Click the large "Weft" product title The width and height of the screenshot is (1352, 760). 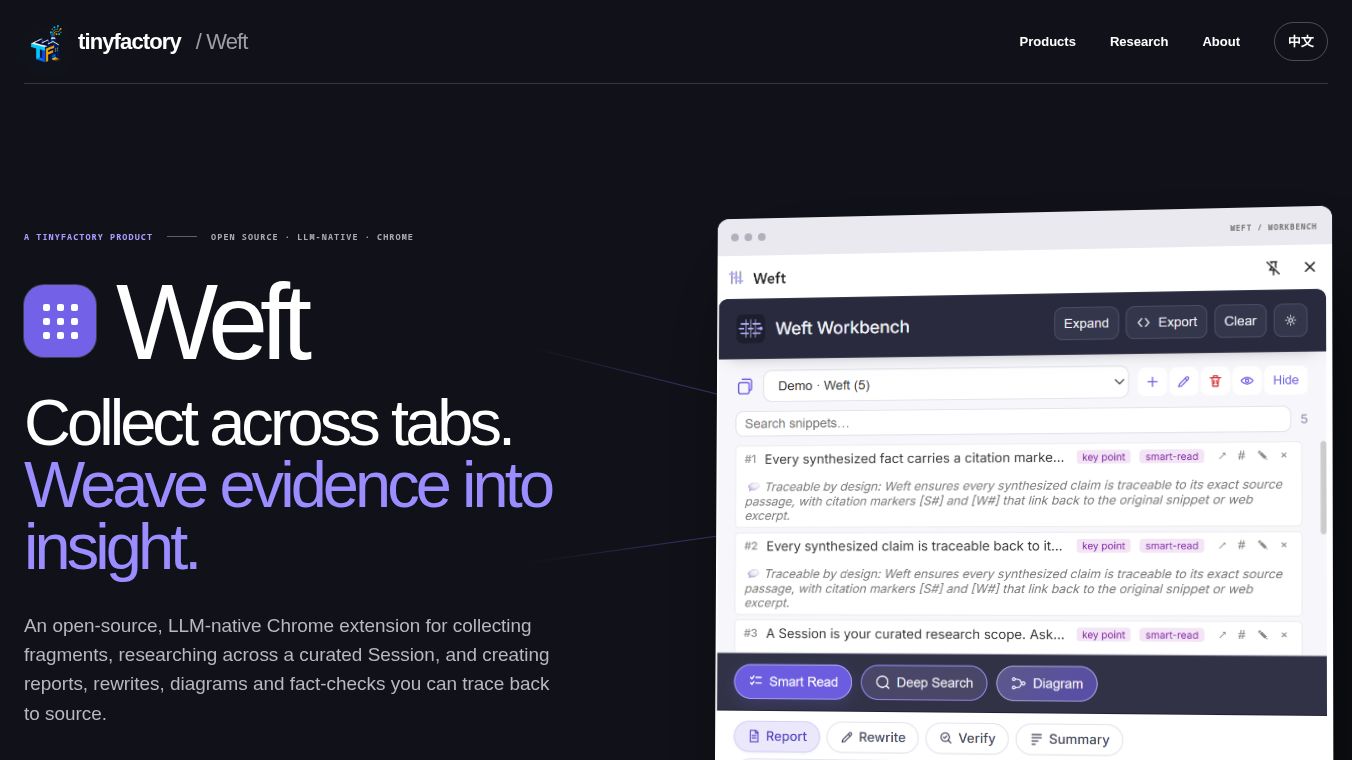[x=213, y=322]
